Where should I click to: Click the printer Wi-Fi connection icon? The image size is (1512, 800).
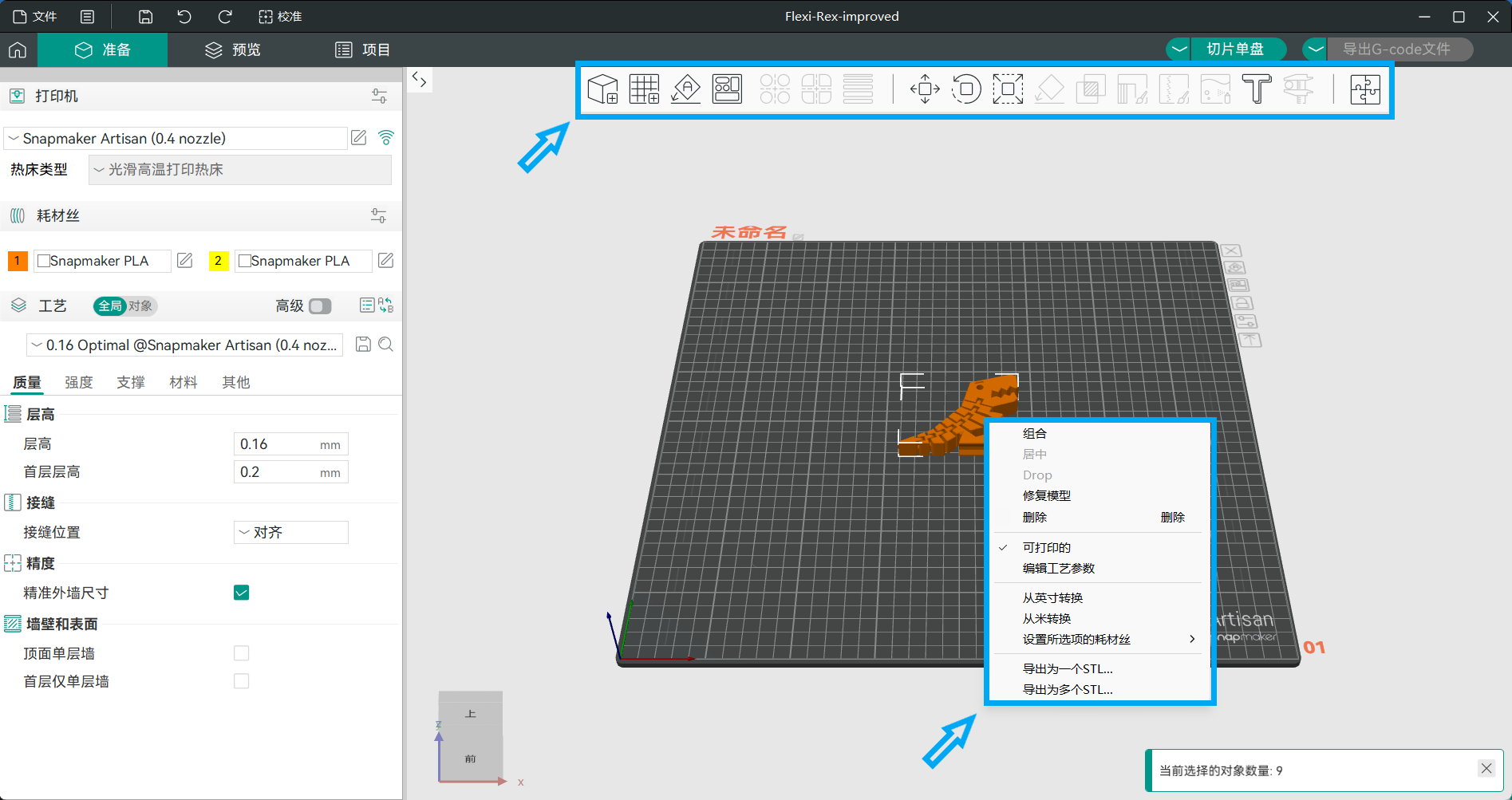[x=386, y=138]
